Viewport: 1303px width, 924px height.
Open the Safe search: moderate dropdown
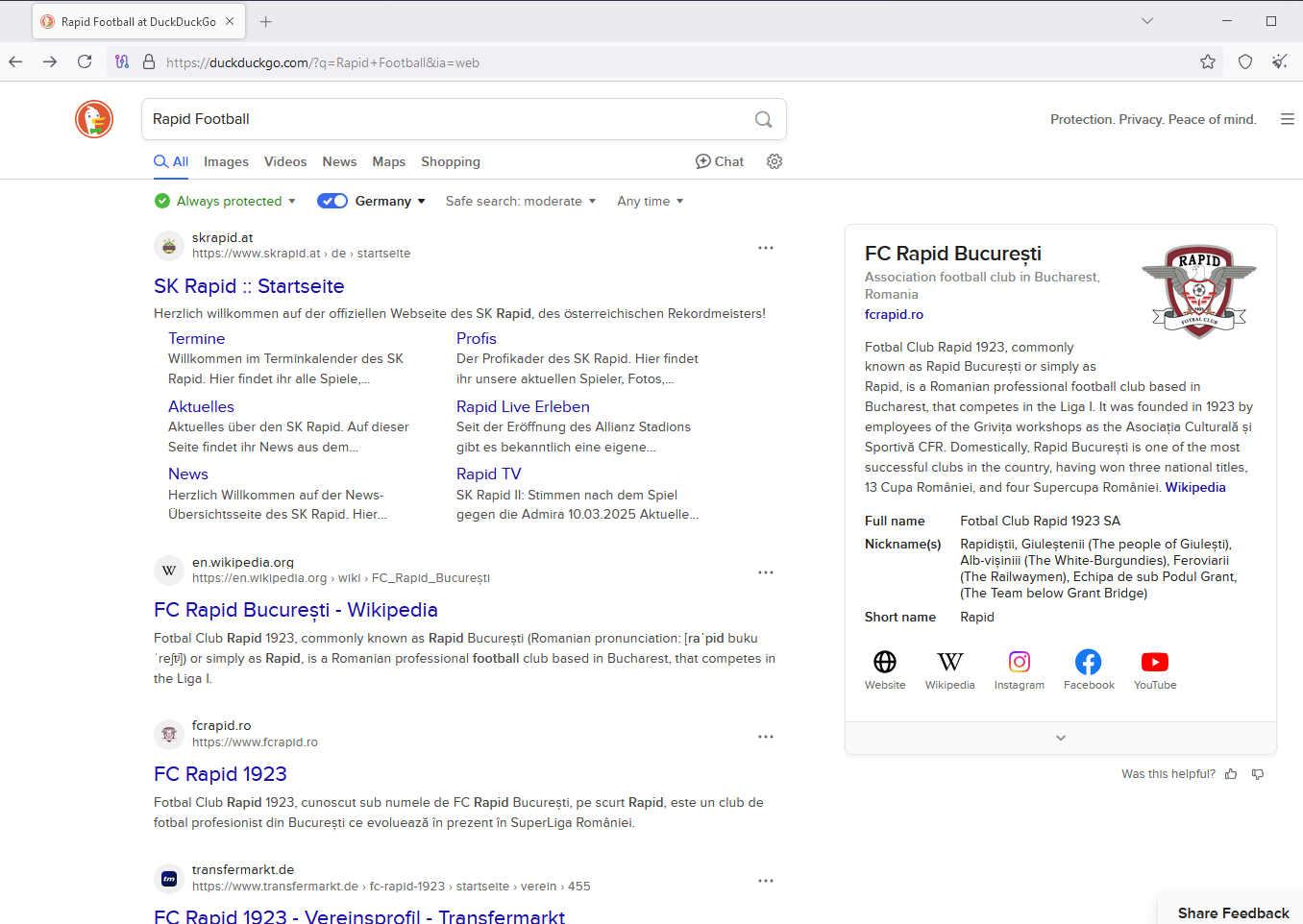click(521, 201)
